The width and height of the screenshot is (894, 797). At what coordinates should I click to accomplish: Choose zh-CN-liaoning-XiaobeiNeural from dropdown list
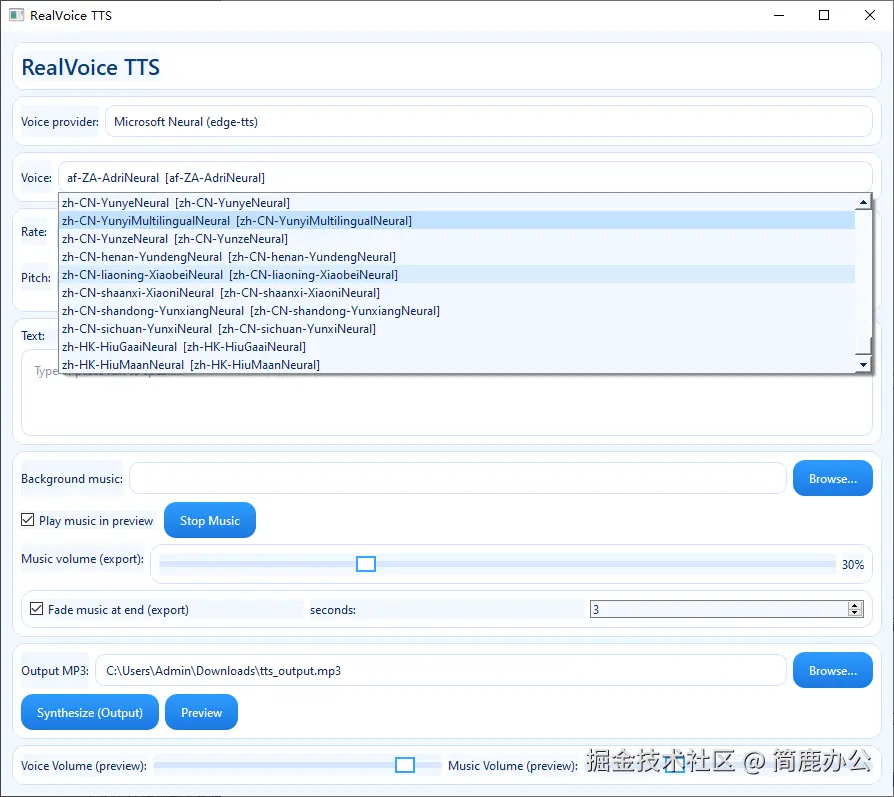[x=457, y=274]
